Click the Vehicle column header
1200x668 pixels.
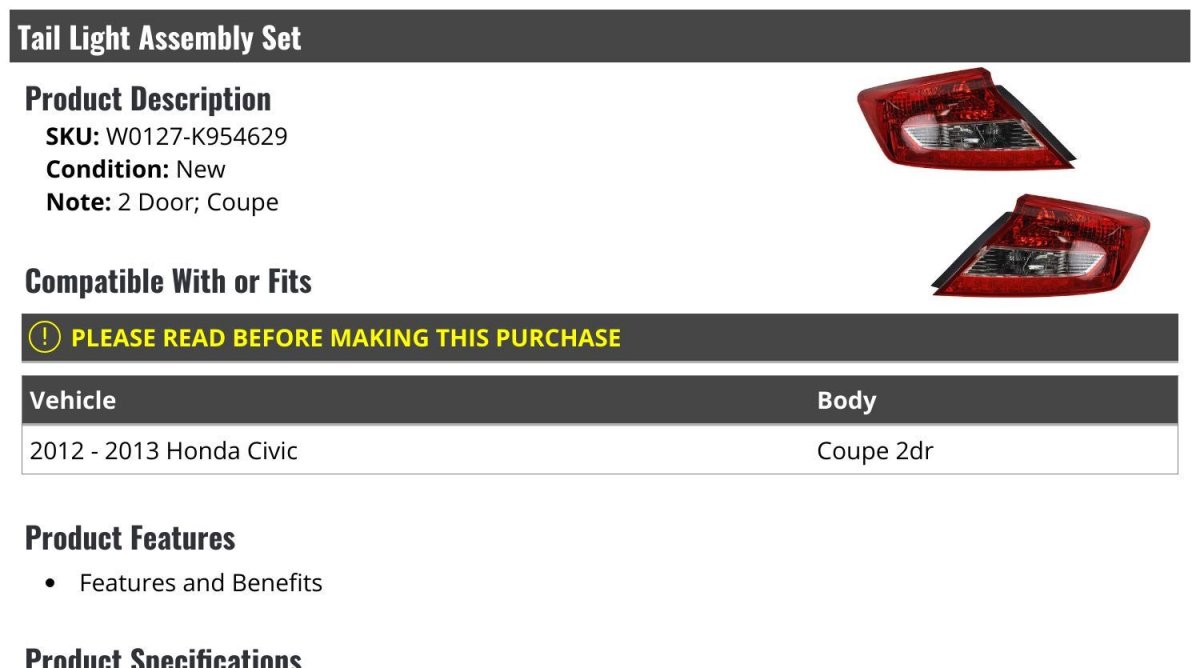pyautogui.click(x=73, y=400)
